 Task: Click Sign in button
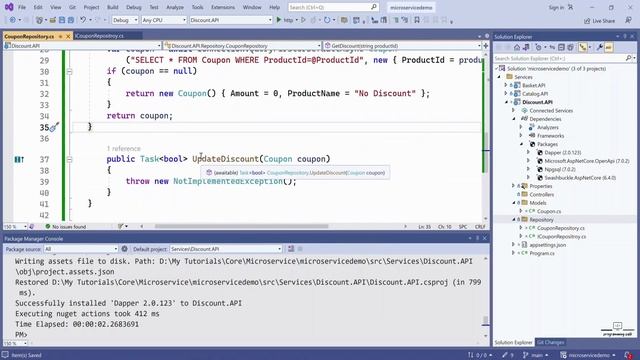(560, 7)
